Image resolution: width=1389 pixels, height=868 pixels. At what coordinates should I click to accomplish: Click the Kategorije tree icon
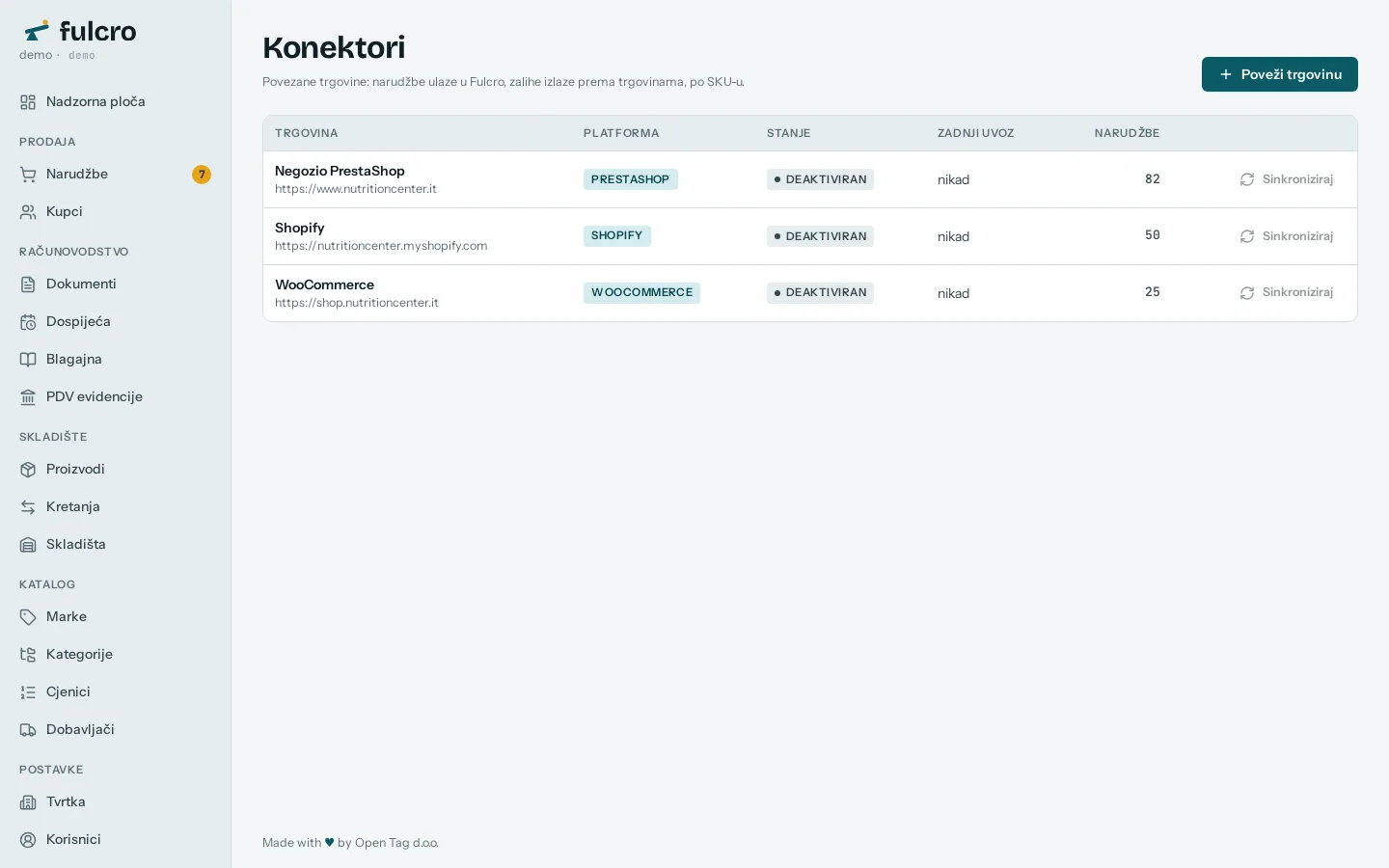coord(28,655)
